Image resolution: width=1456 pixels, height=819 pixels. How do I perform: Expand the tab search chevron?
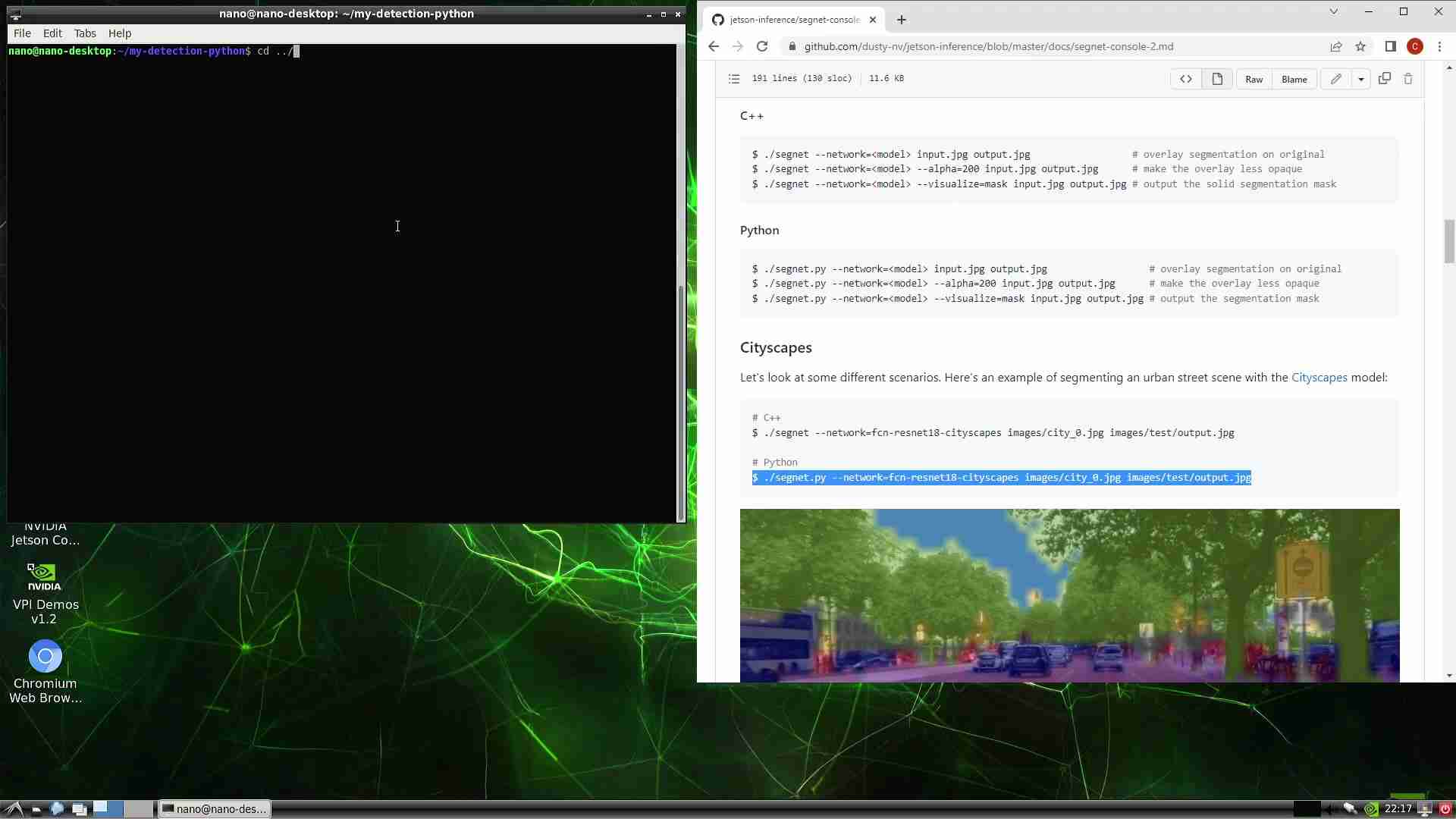(x=1333, y=11)
